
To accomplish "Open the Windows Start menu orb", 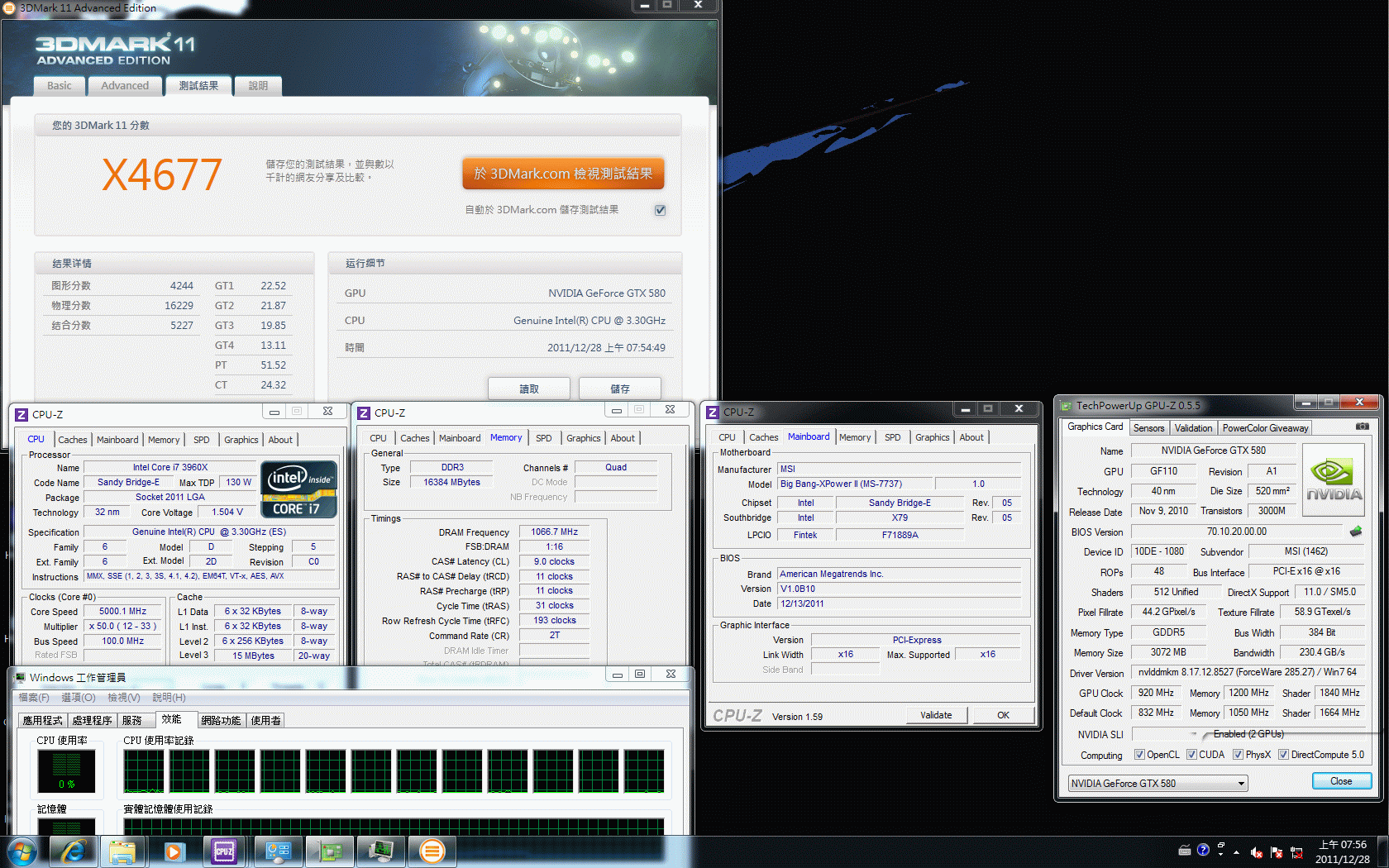I will pos(21,851).
